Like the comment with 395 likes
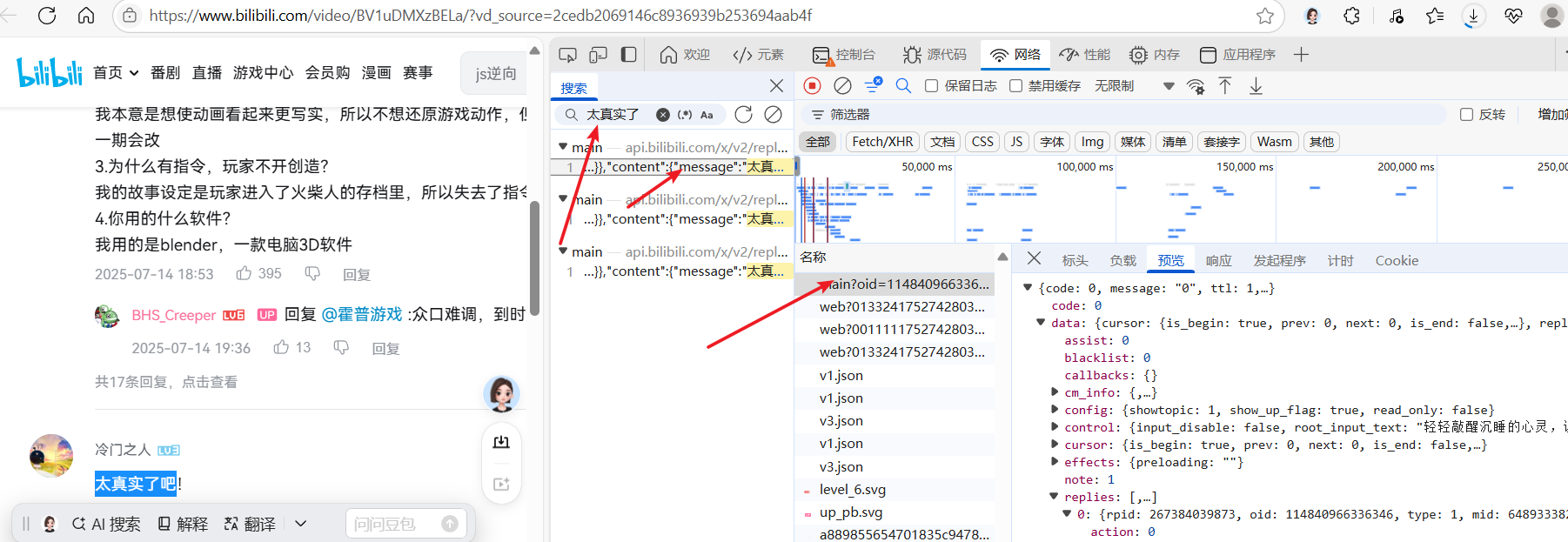Viewport: 1568px width, 542px height. 244,273
